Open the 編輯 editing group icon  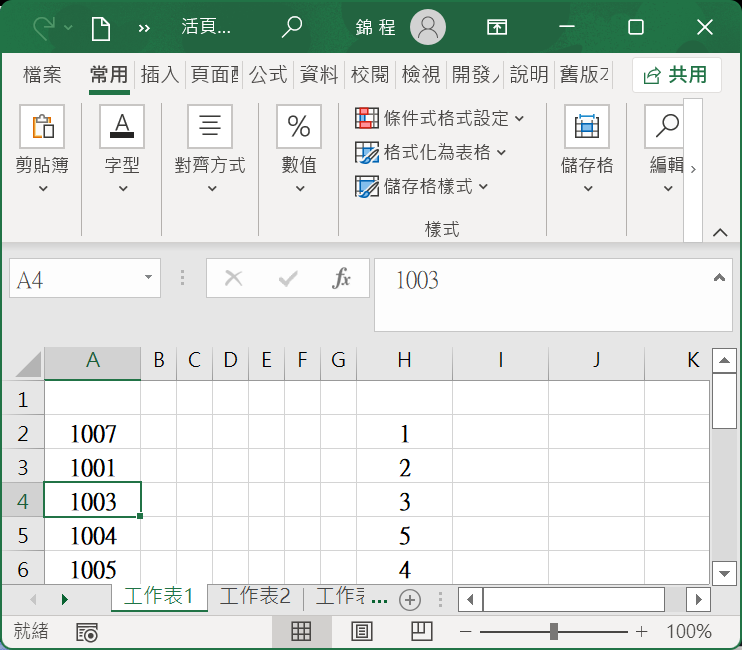[664, 127]
